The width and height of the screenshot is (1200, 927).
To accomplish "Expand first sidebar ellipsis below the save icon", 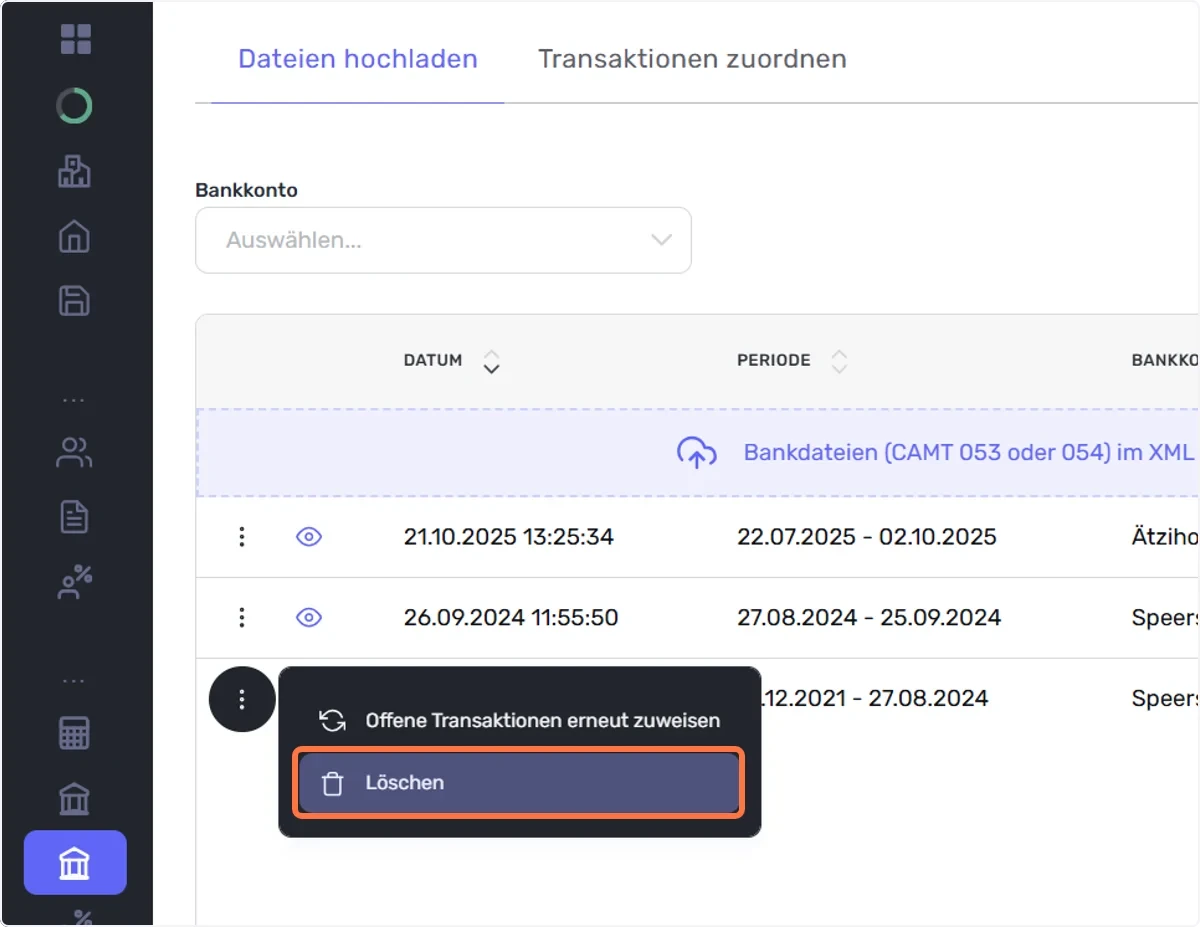I will point(74,399).
